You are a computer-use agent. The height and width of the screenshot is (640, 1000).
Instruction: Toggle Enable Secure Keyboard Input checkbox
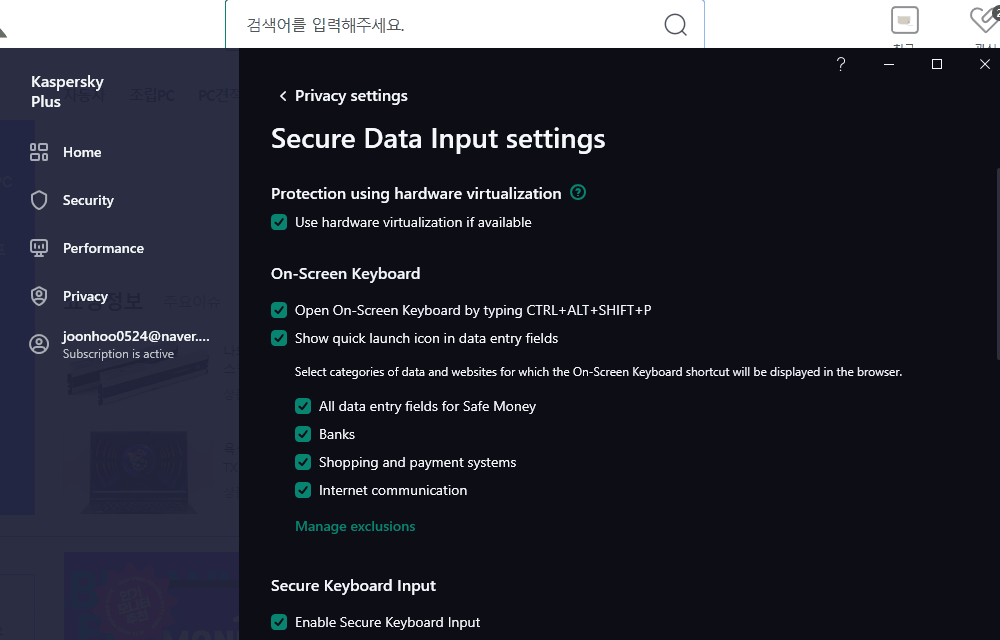[x=280, y=622]
